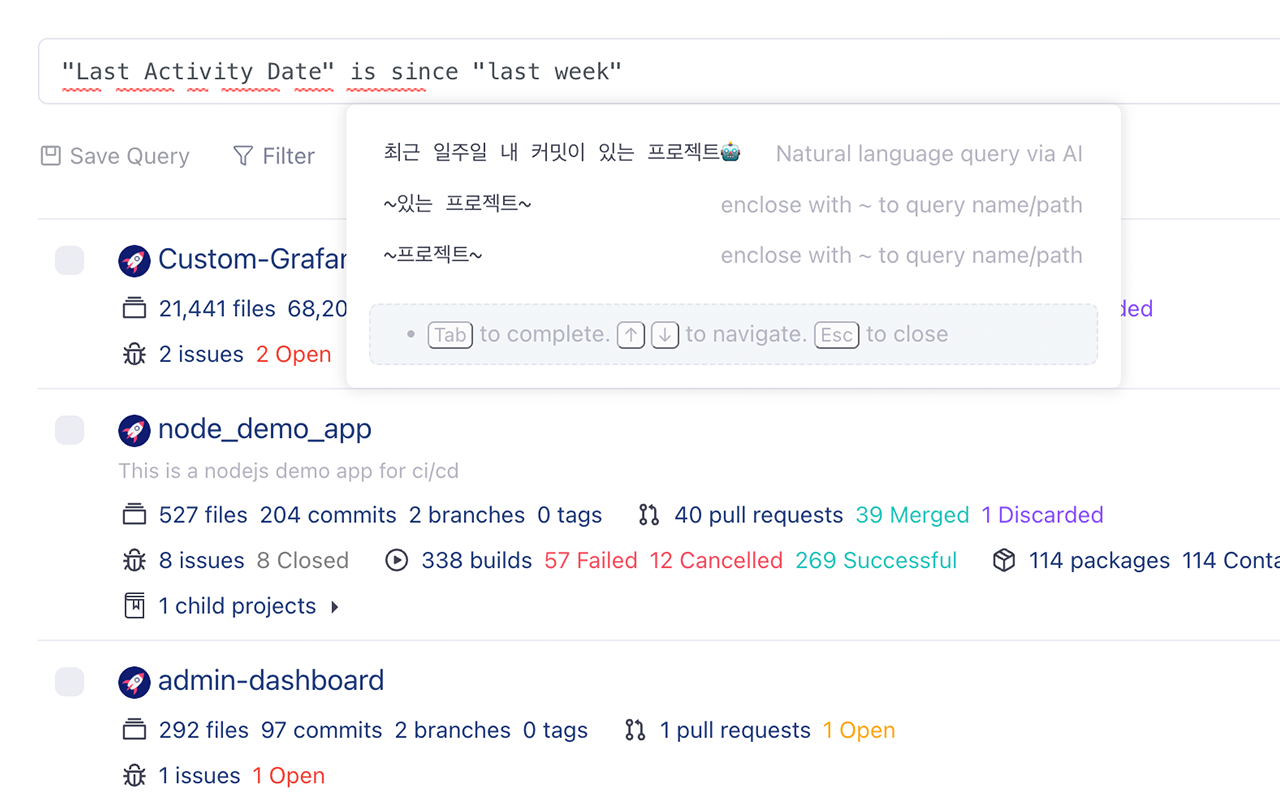Click 1 child projects link
Screen dimensions: 1280x800
[237, 607]
